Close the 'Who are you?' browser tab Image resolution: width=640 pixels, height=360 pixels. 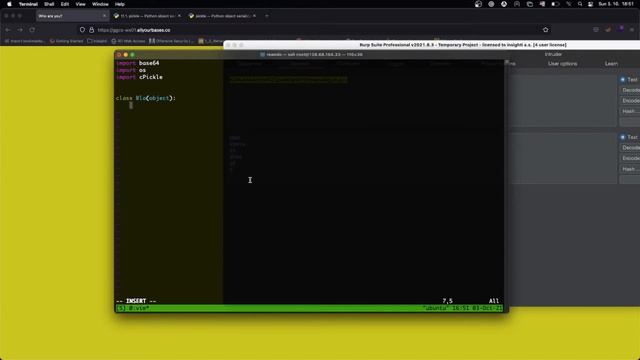click(x=104, y=16)
